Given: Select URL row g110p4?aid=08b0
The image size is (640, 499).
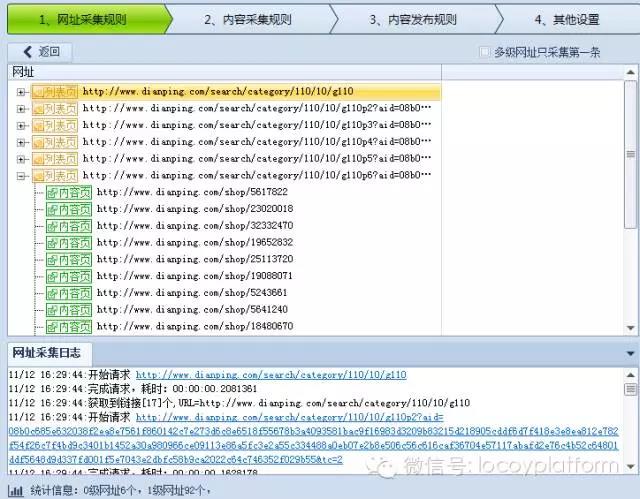Looking at the screenshot, I should tap(257, 142).
